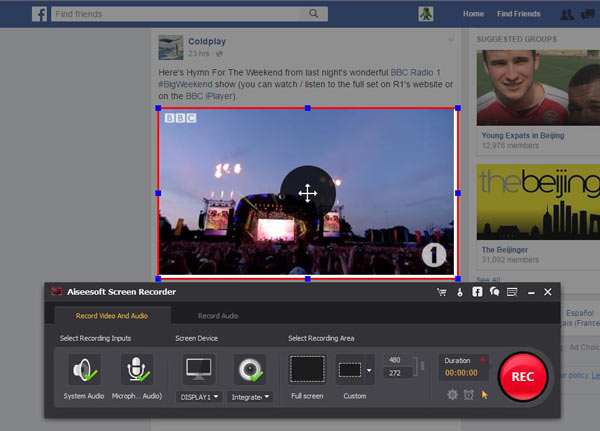Click the bottom-center capture handle

pyautogui.click(x=308, y=279)
